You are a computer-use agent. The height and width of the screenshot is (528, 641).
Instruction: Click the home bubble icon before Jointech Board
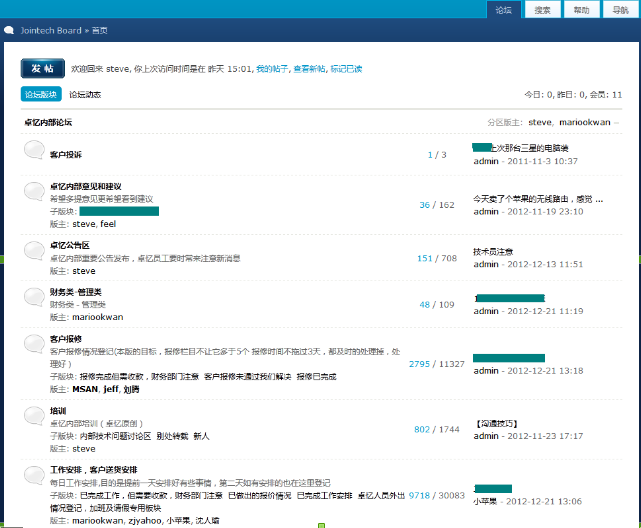tap(9, 31)
